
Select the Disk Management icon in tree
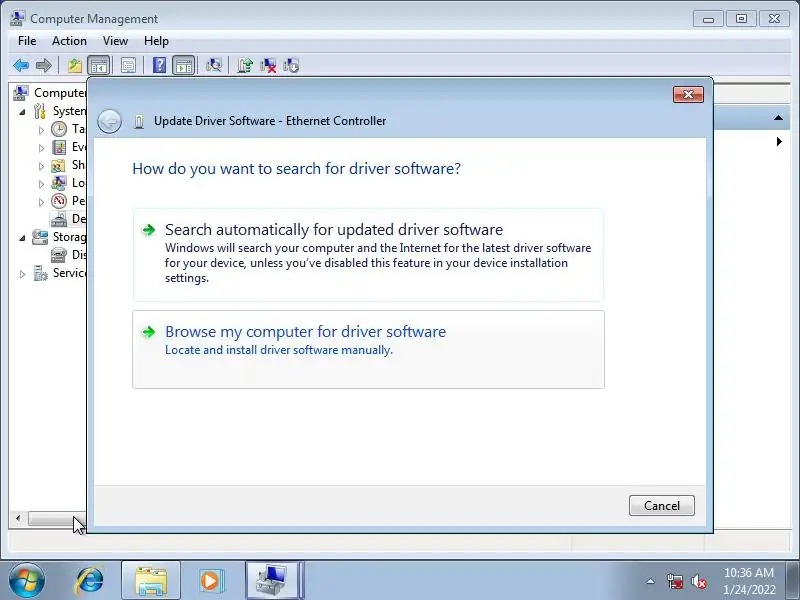click(59, 255)
